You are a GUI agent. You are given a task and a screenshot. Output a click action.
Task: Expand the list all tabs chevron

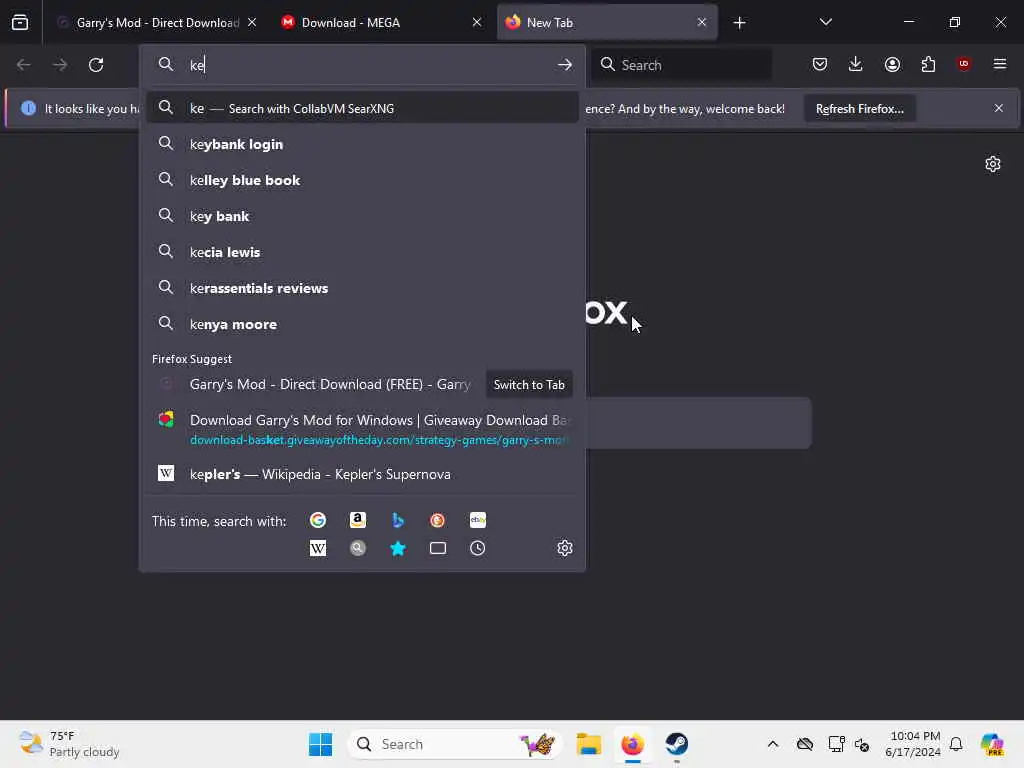(x=825, y=22)
